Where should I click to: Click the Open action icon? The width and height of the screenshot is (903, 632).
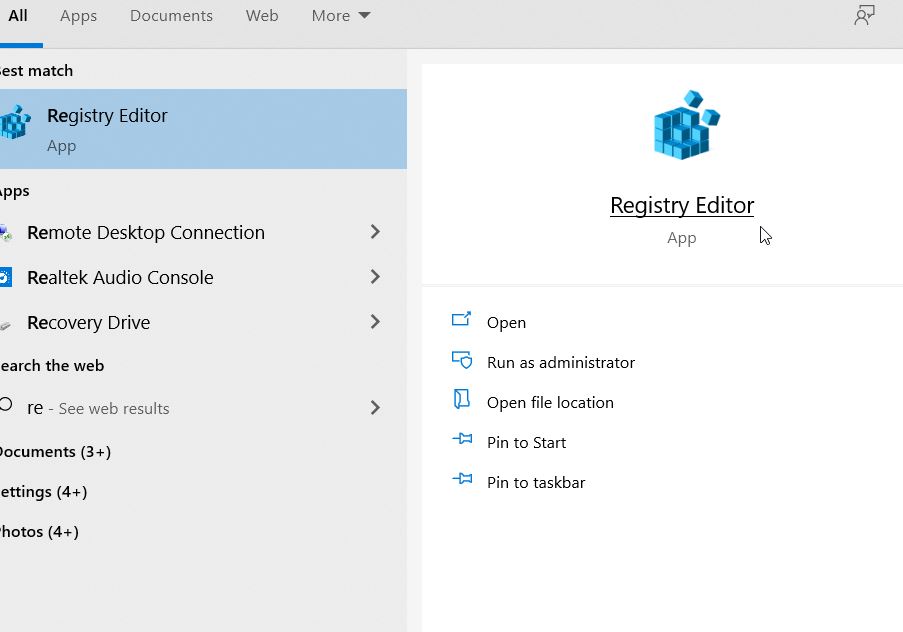(x=461, y=319)
